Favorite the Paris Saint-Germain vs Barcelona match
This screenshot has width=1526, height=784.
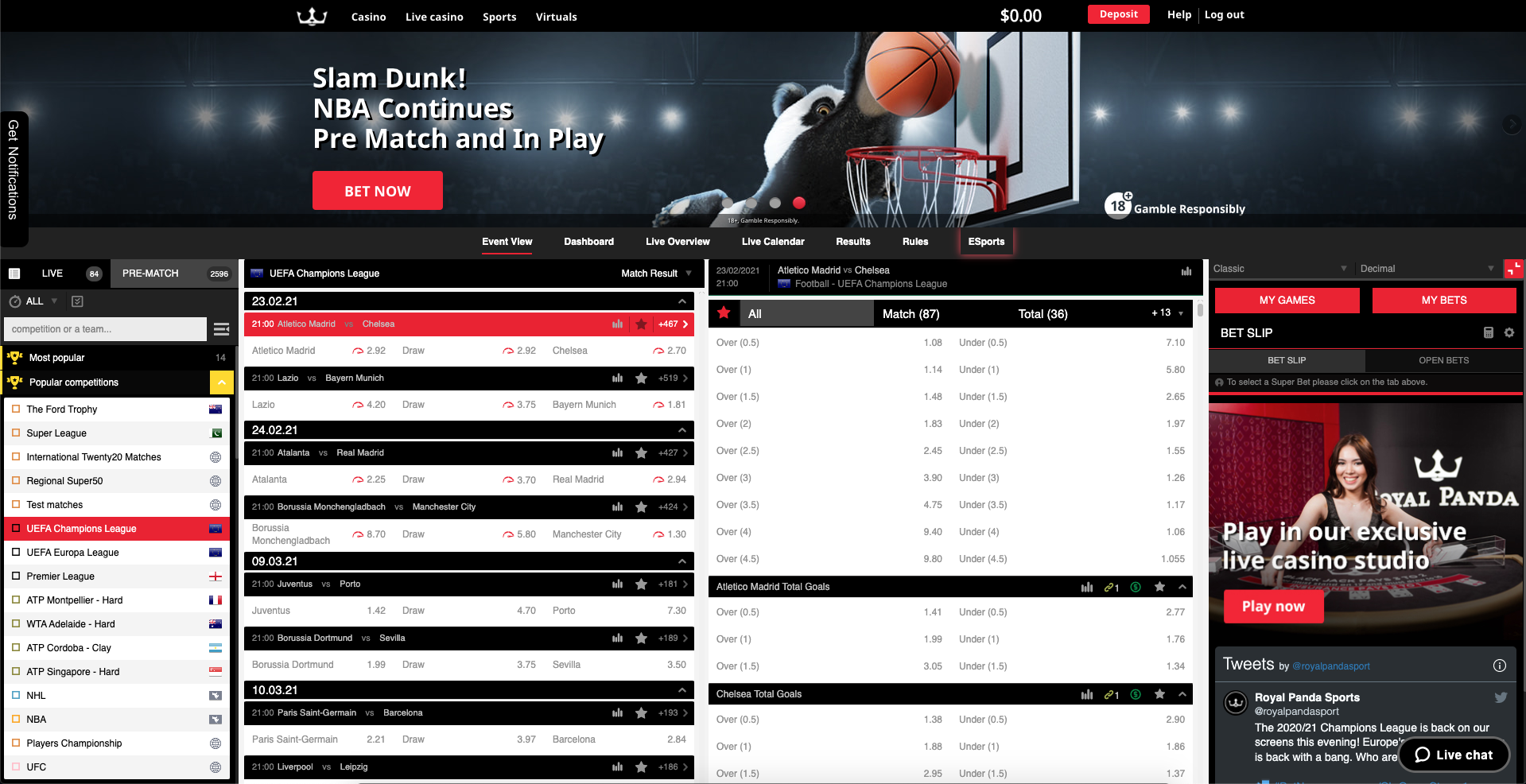coord(641,713)
